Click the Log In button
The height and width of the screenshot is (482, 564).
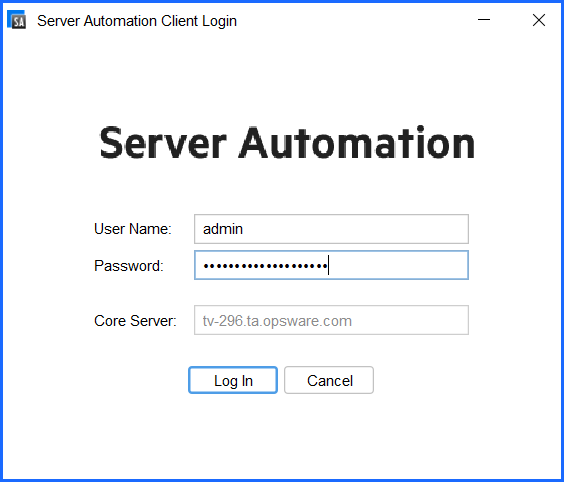point(233,380)
